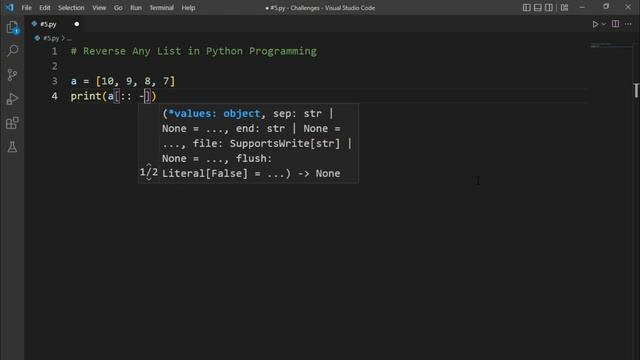Open the Testing flask view

[13, 147]
